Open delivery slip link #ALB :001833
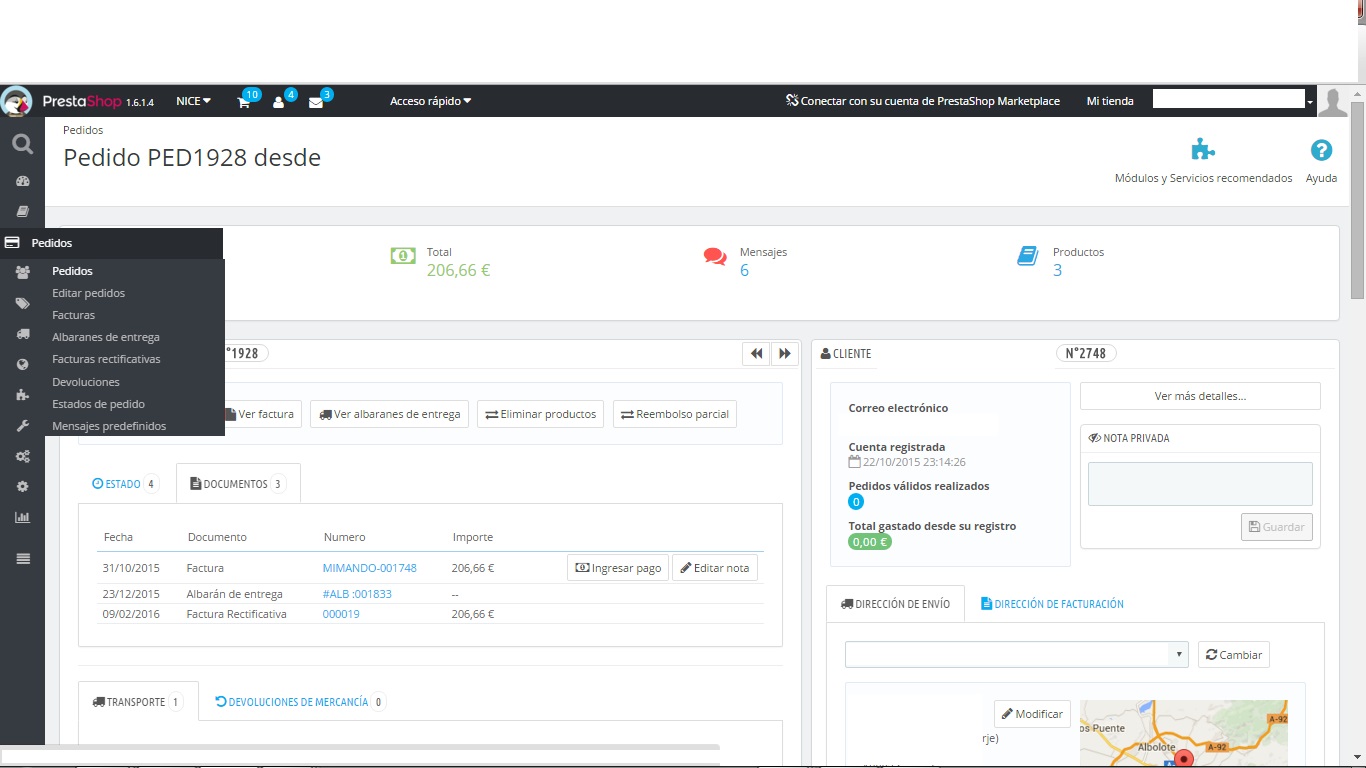The image size is (1366, 768). point(357,594)
